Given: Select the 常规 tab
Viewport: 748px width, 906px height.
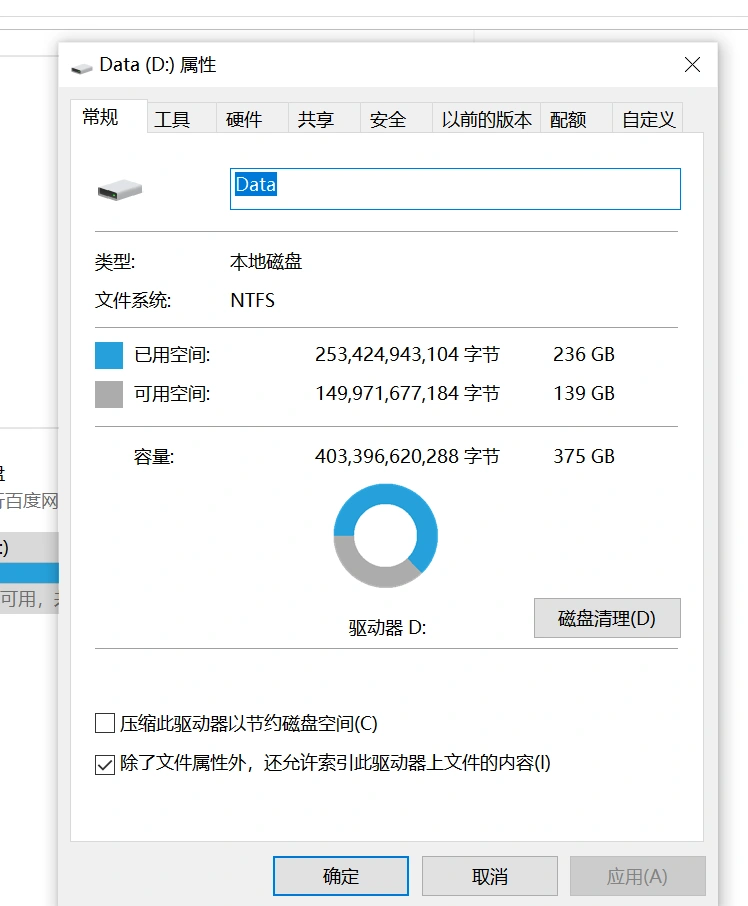Looking at the screenshot, I should 101,117.
